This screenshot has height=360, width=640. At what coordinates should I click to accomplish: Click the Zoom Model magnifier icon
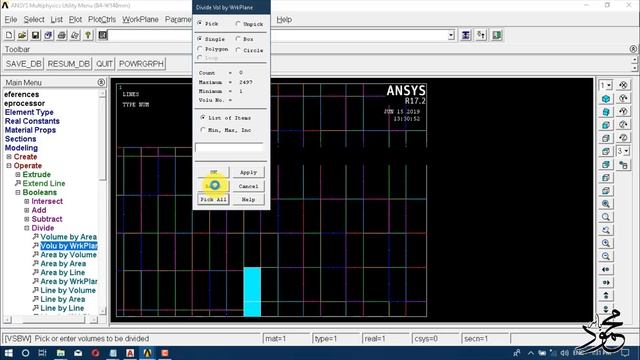606,217
